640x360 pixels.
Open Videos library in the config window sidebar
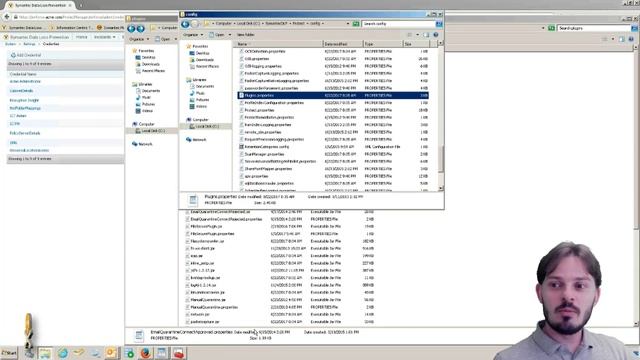201,106
